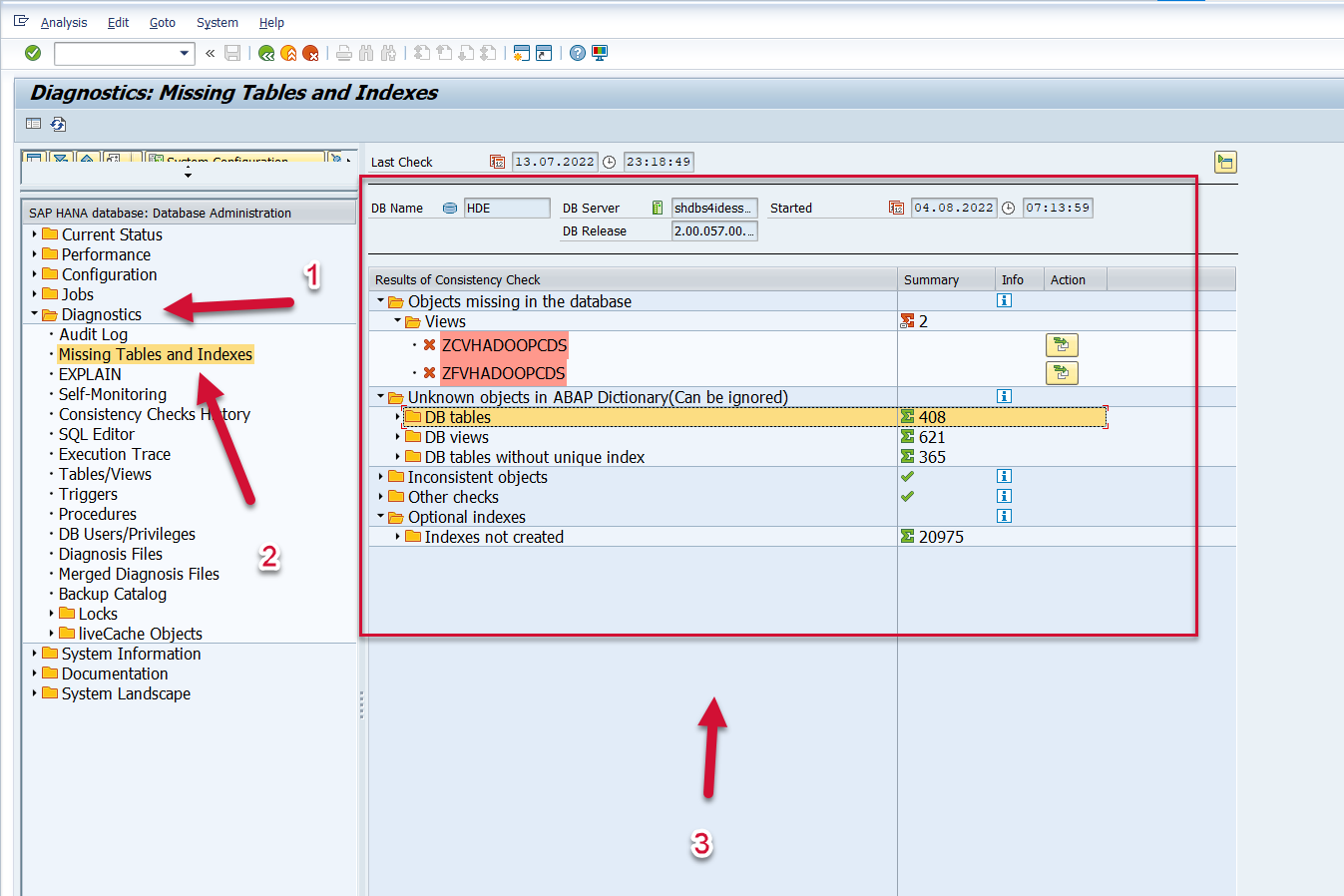Click the green Back arrow icon
Screen dimensions: 1344x896
click(266, 53)
